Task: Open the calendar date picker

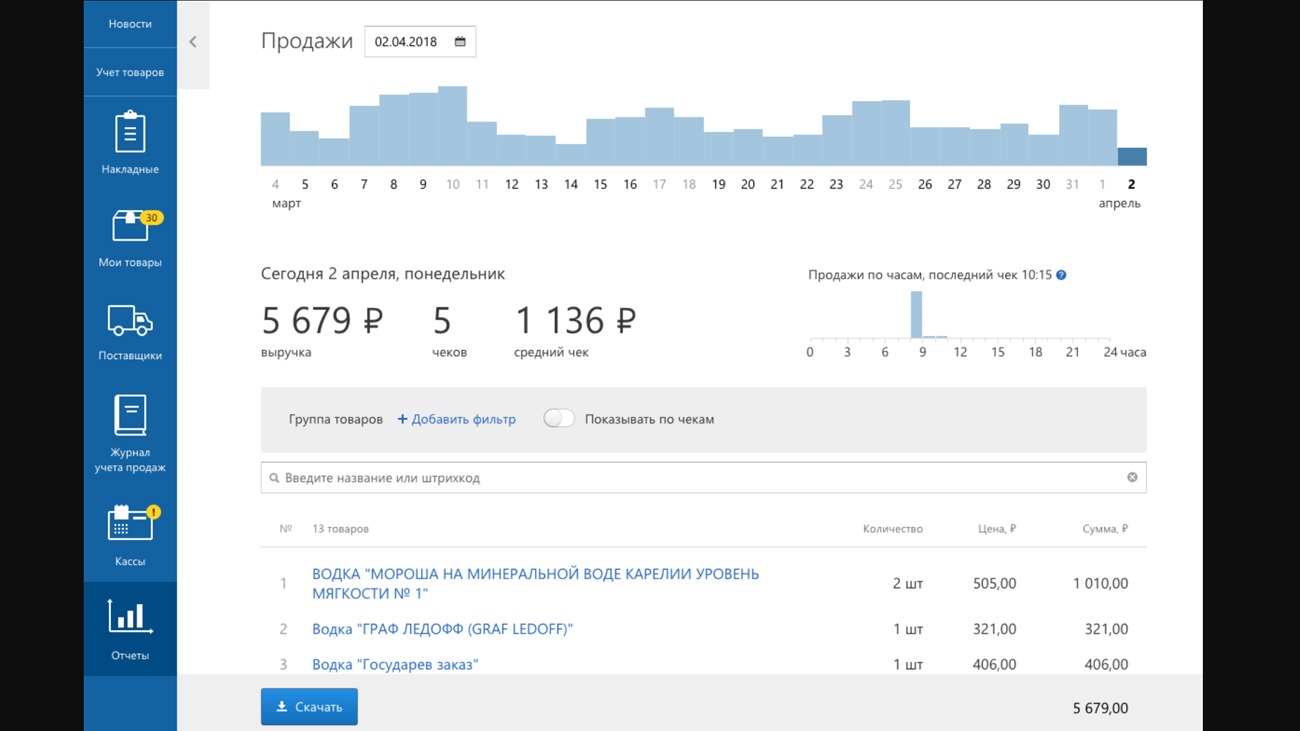Action: (x=460, y=42)
